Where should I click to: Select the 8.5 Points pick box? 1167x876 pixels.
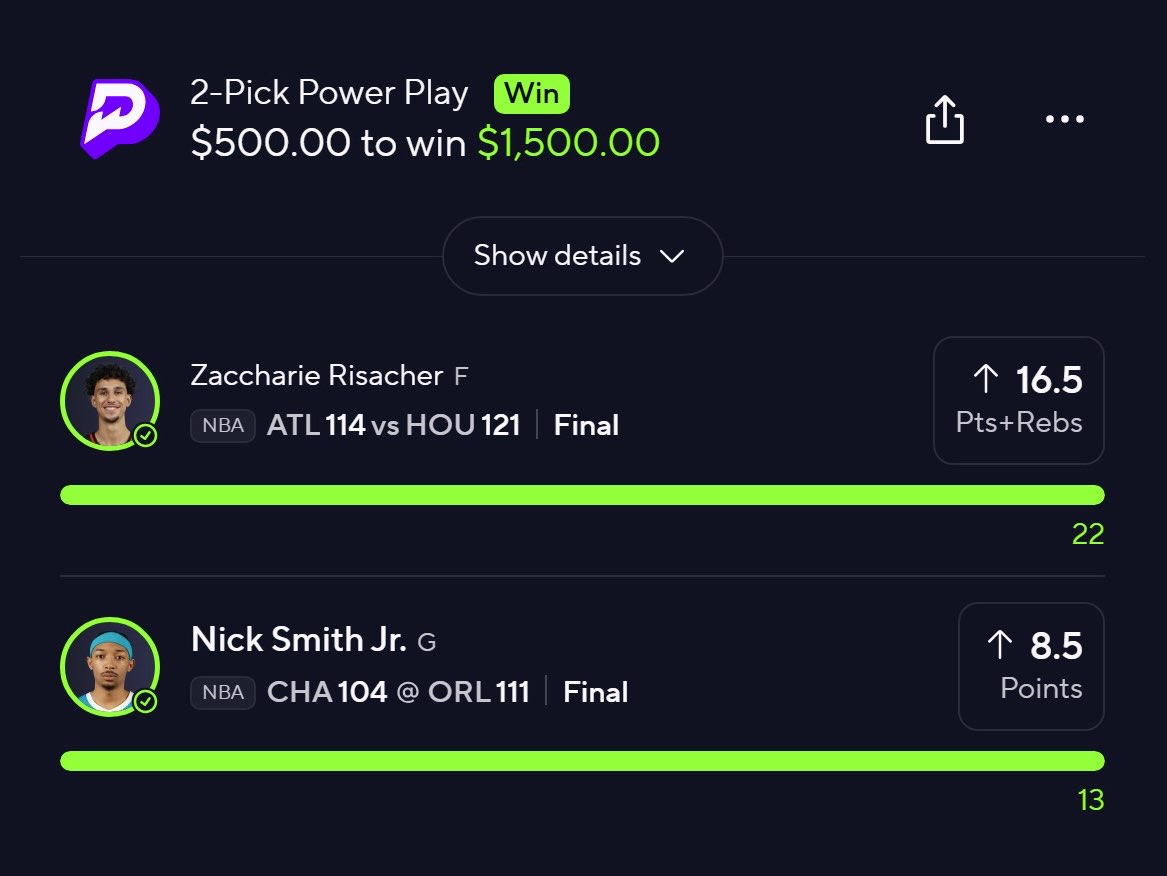tap(1032, 666)
